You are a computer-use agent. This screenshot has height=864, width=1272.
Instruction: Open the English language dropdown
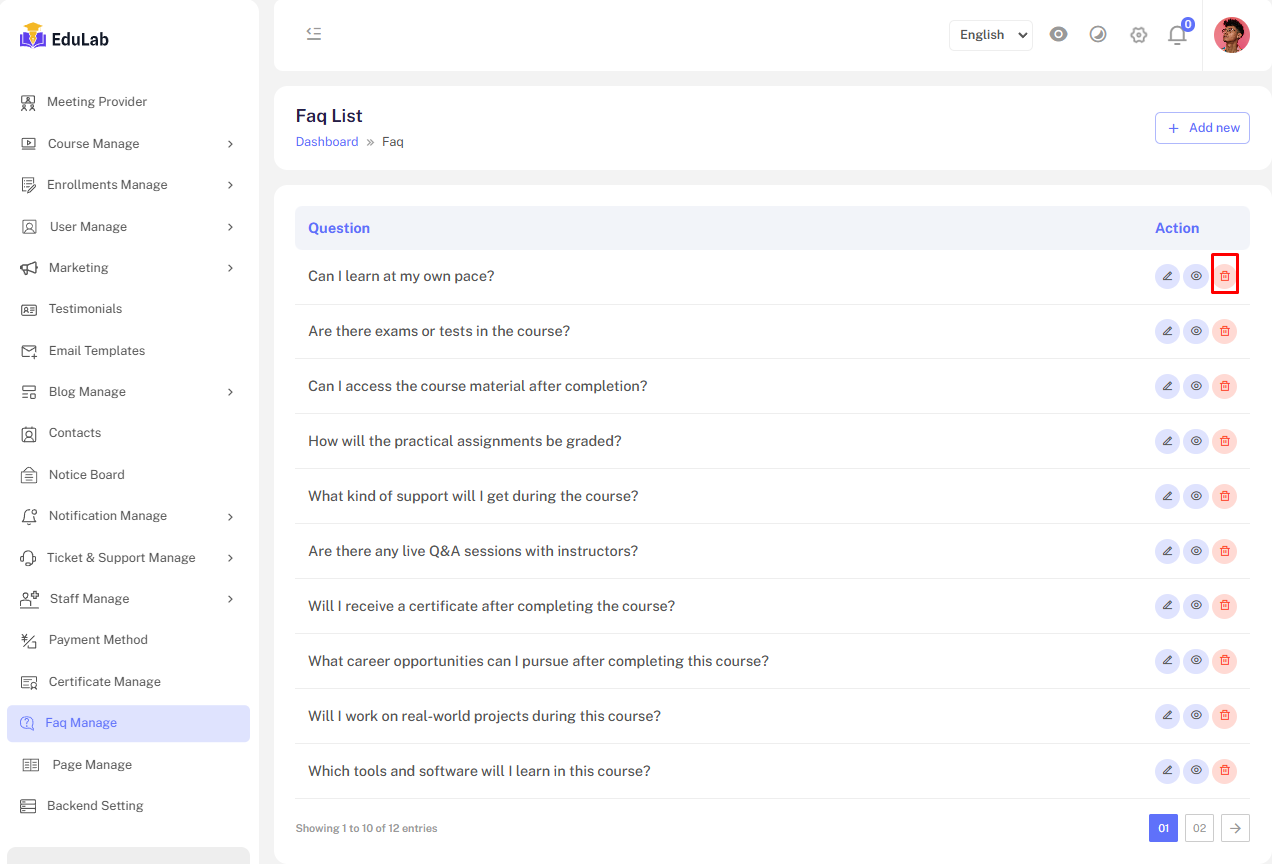click(x=990, y=35)
